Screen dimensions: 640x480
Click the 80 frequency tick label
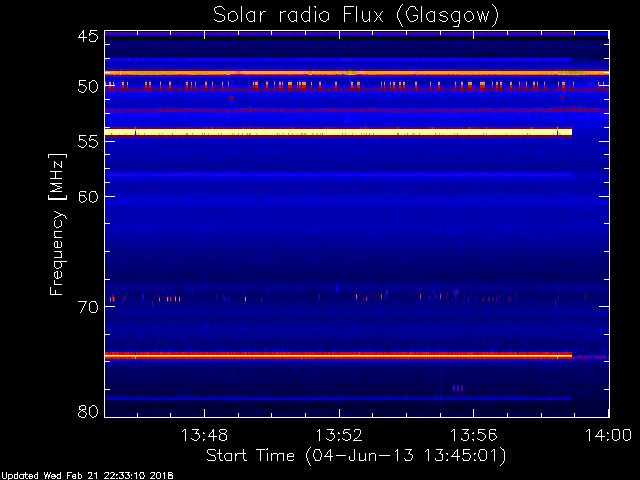pos(88,411)
